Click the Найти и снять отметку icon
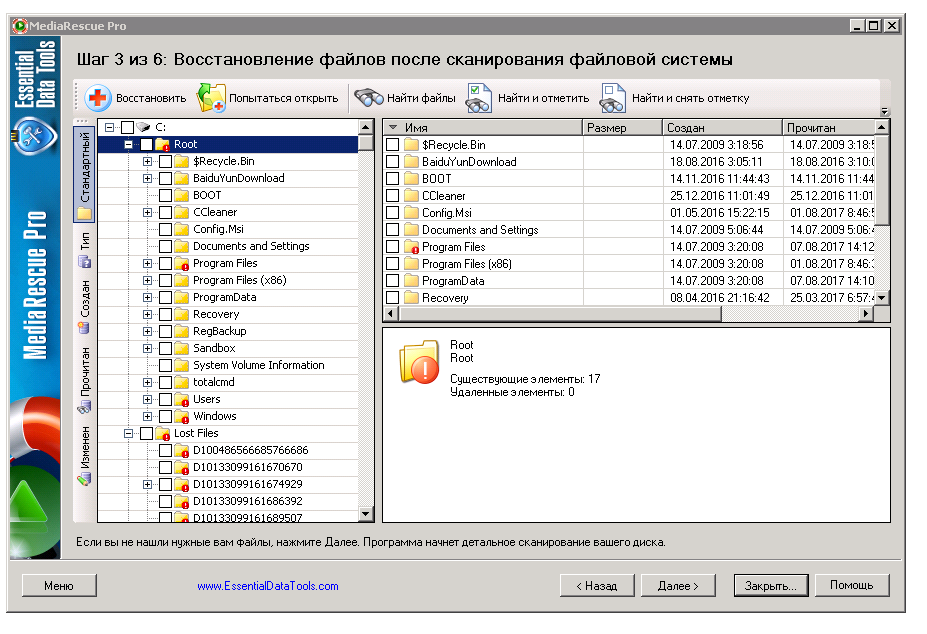The height and width of the screenshot is (634, 927). point(612,98)
